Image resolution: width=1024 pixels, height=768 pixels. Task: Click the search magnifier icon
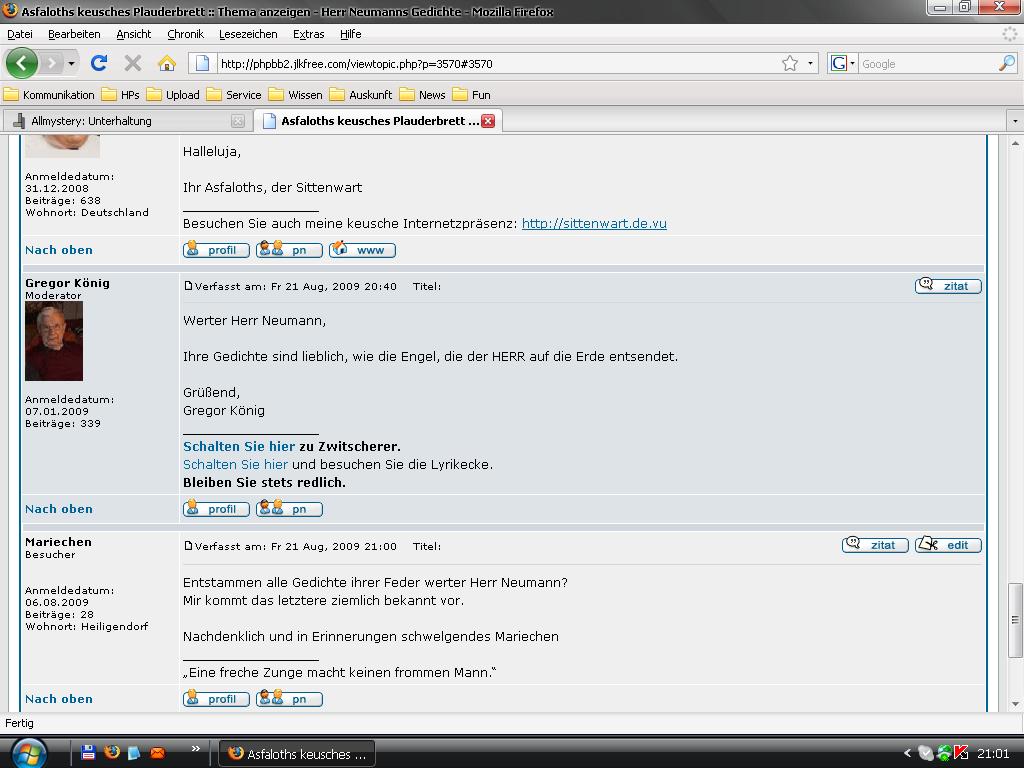(x=1007, y=63)
